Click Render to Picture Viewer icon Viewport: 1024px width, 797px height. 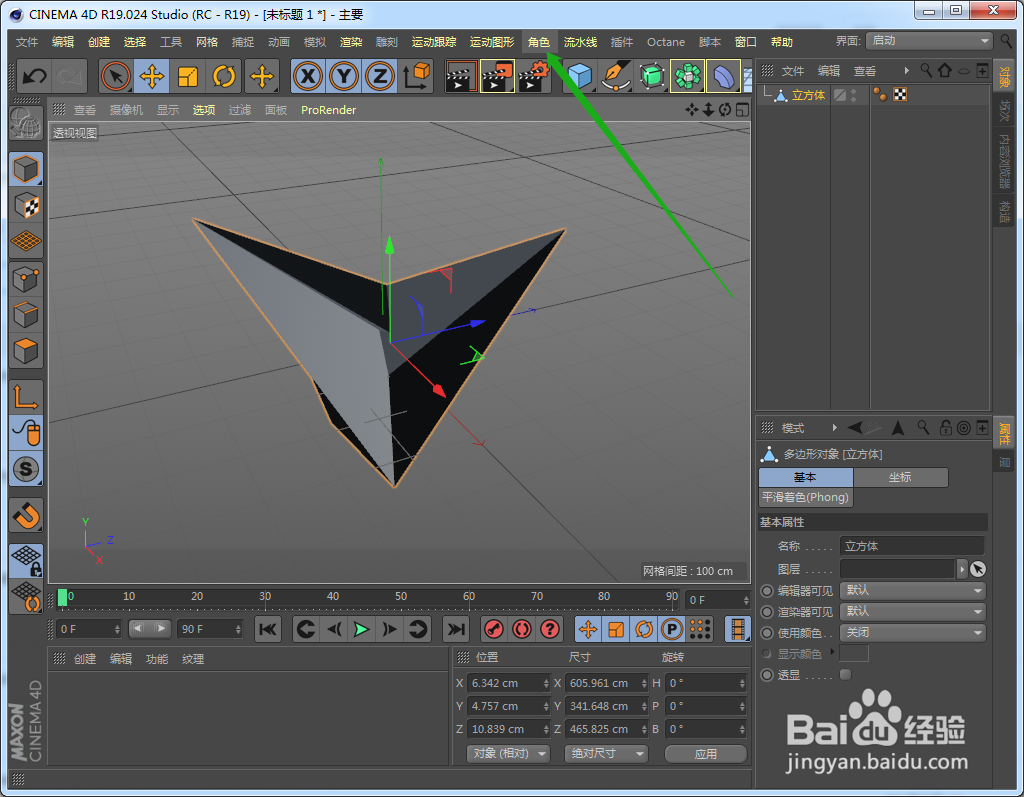[x=498, y=76]
